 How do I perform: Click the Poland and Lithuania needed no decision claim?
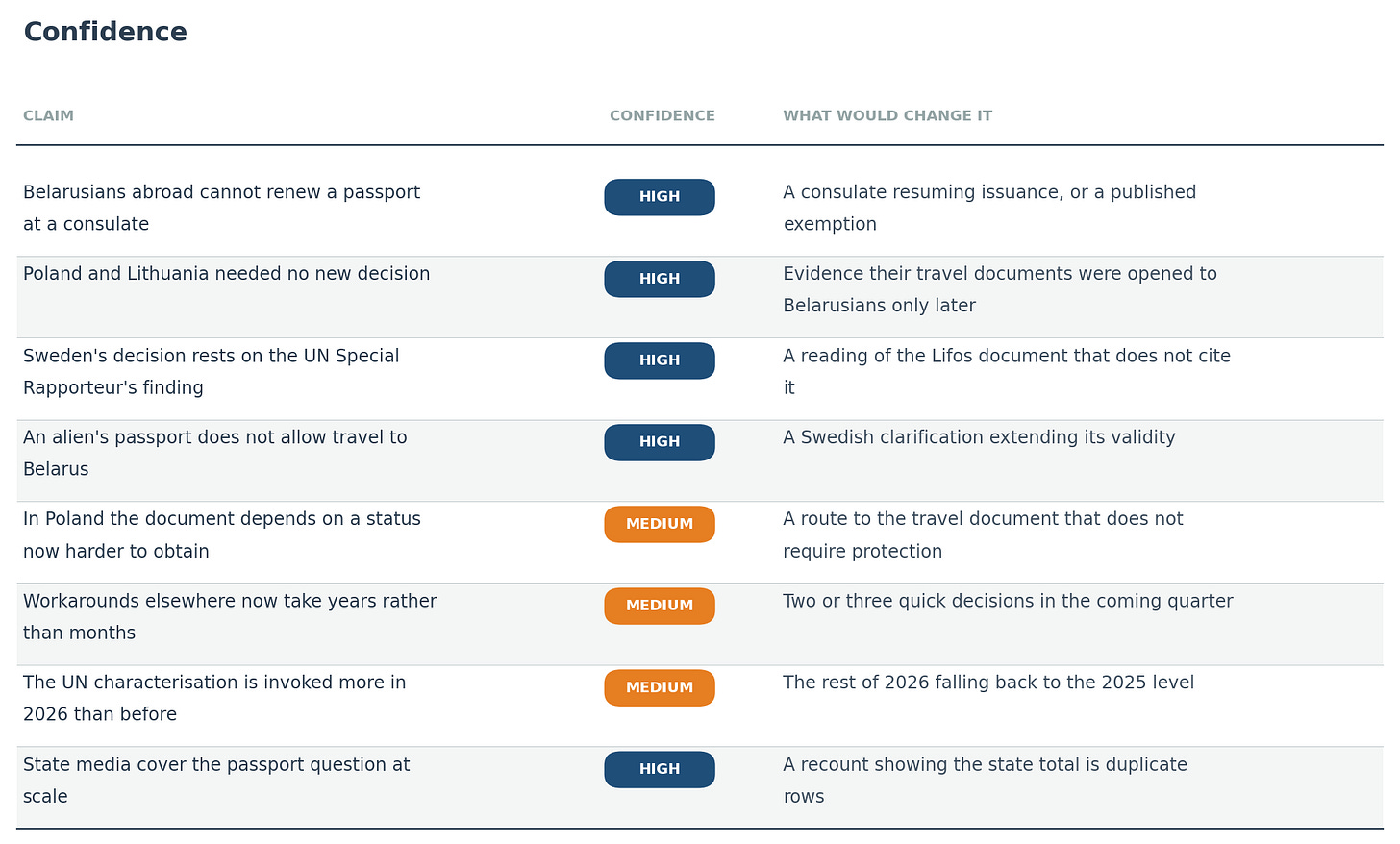click(227, 274)
